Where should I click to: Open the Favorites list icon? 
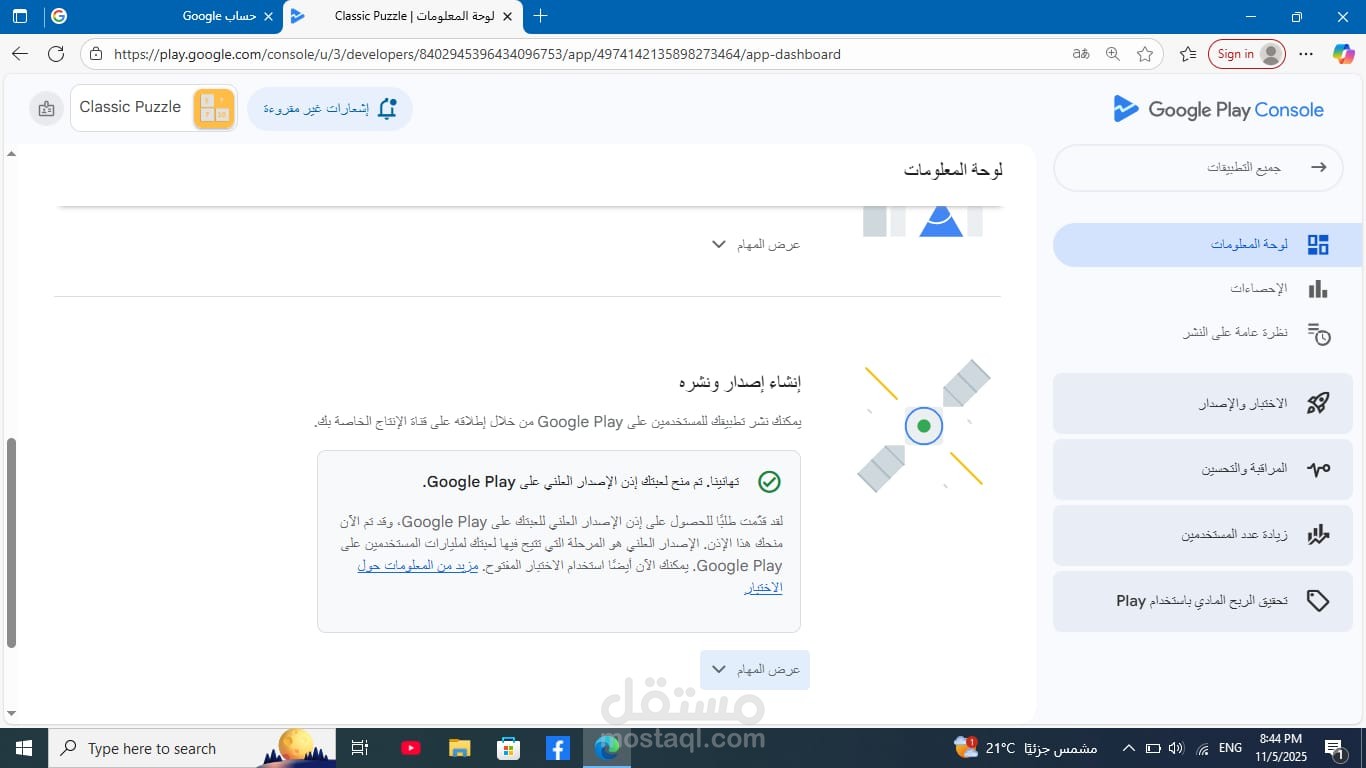tap(1188, 54)
